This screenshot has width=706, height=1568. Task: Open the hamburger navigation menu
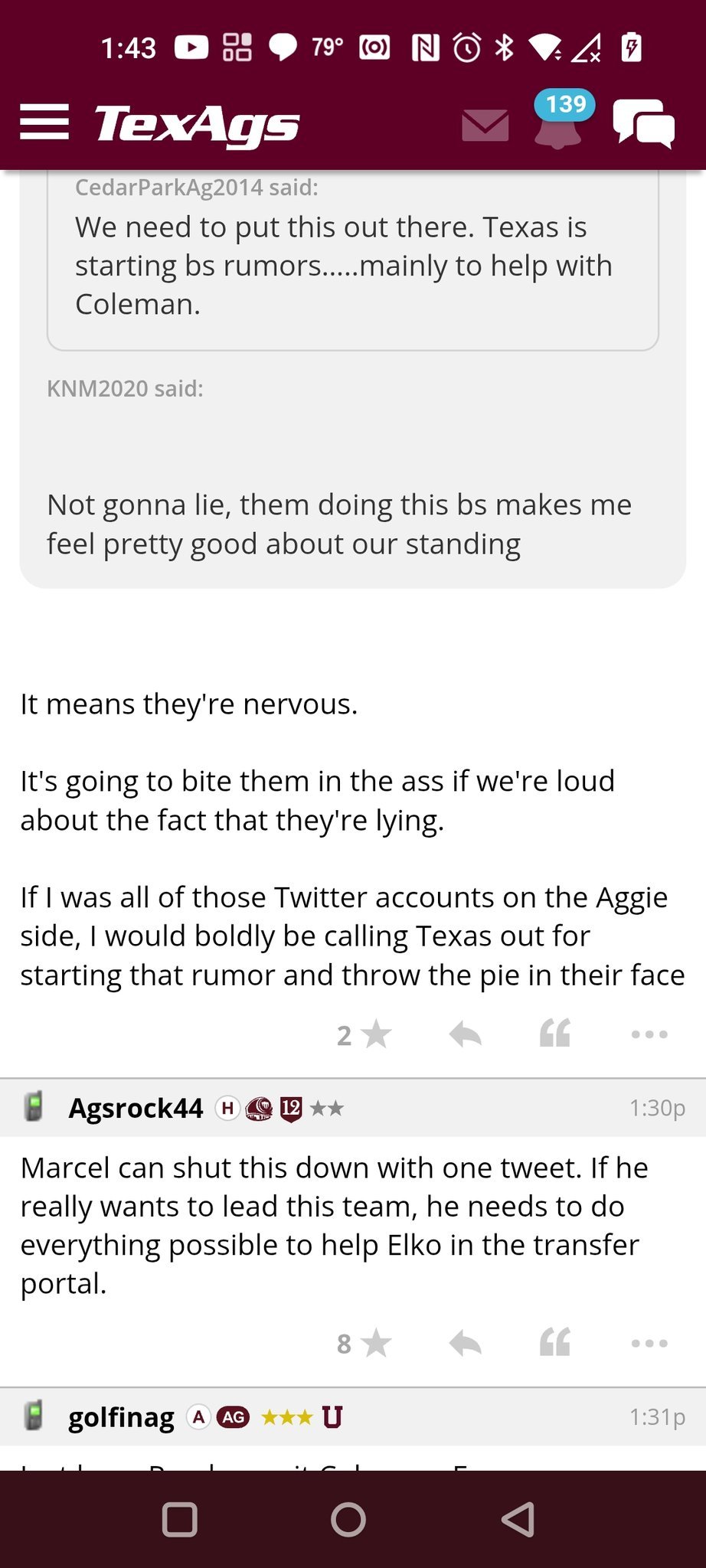click(x=44, y=122)
